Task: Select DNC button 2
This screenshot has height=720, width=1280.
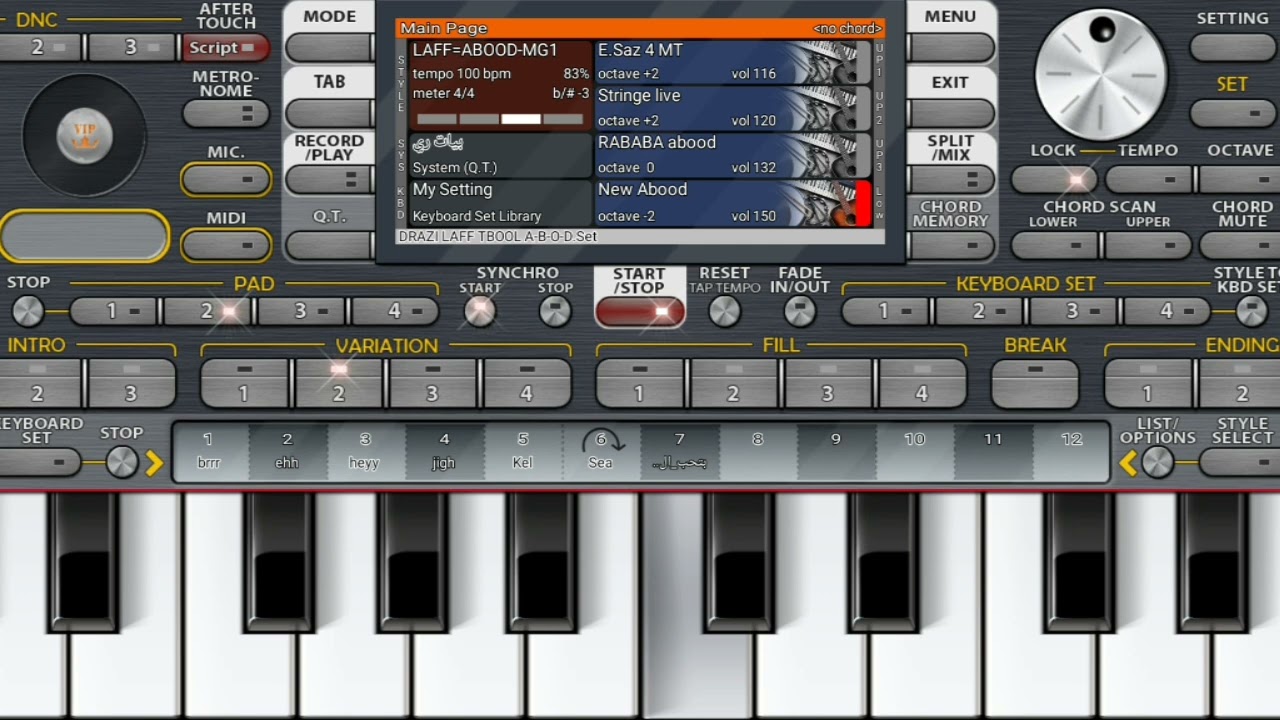Action: pos(40,47)
